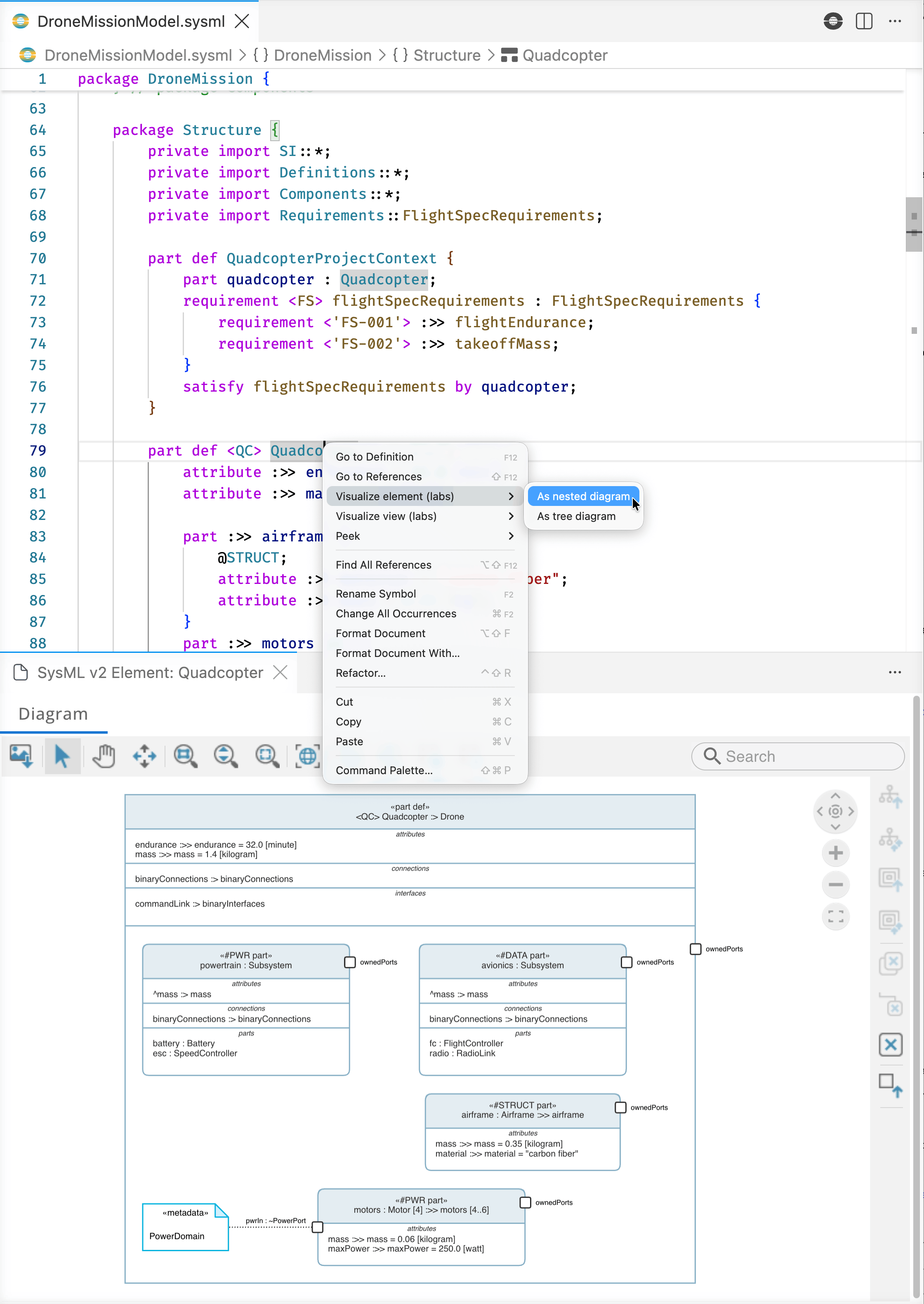Select Go to References in context menu
924x1304 pixels.
tap(425, 477)
